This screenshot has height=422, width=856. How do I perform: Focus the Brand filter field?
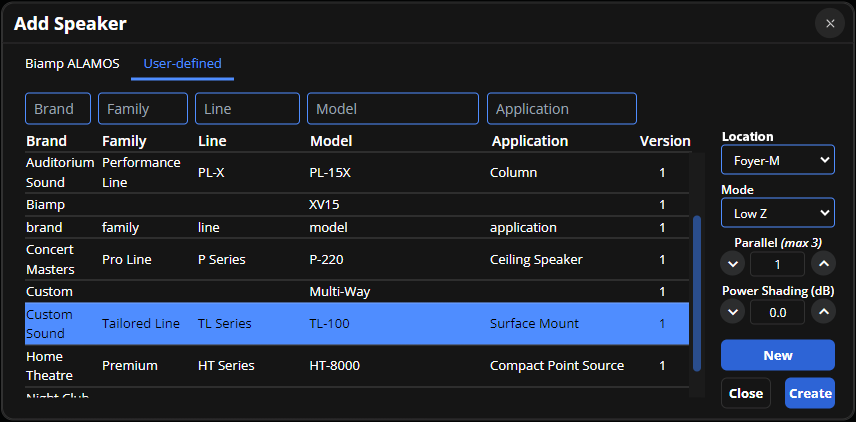58,108
